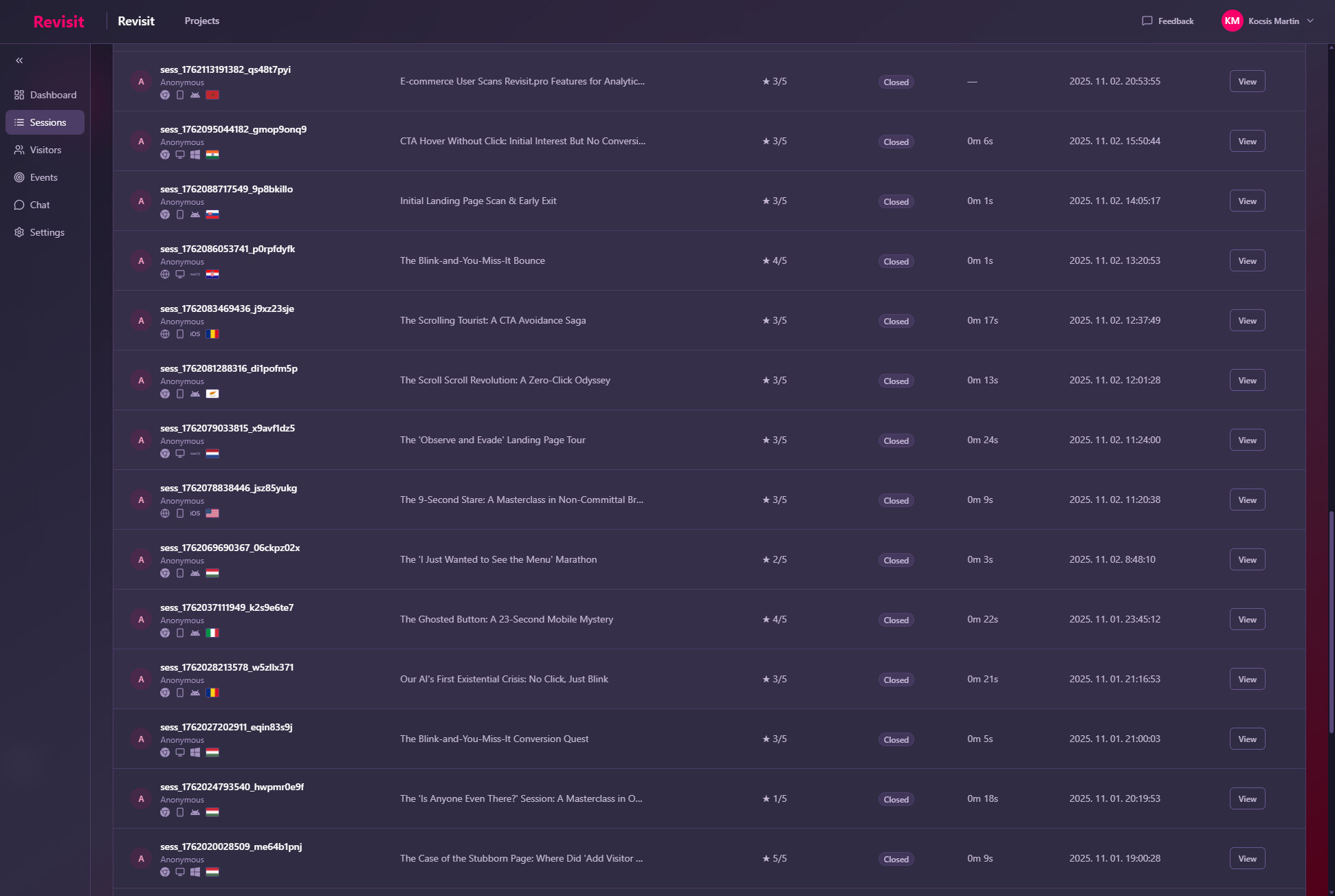Viewport: 1335px width, 896px height.
Task: Open the Revisit navigation menu item
Action: [136, 21]
